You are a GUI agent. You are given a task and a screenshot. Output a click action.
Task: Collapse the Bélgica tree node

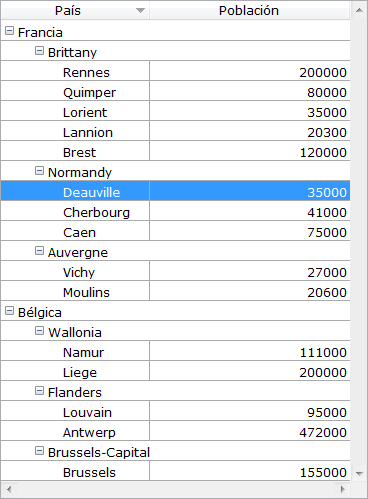9,311
